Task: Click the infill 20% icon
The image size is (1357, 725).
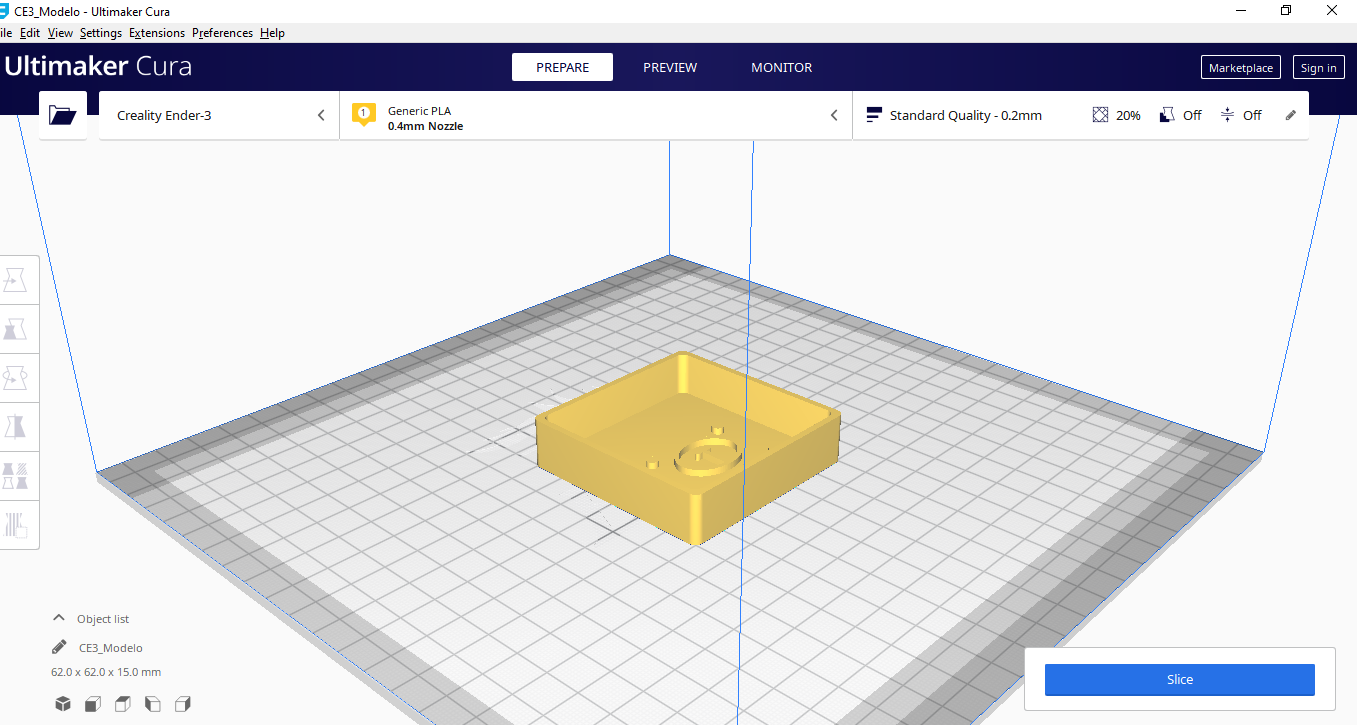Action: [1101, 115]
